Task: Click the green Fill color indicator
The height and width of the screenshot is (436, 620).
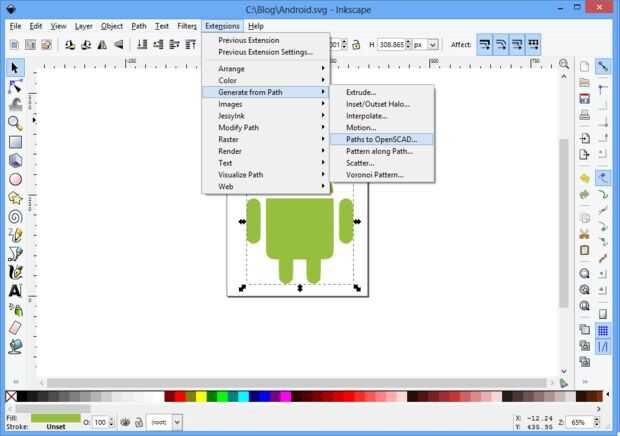Action: [x=56, y=418]
